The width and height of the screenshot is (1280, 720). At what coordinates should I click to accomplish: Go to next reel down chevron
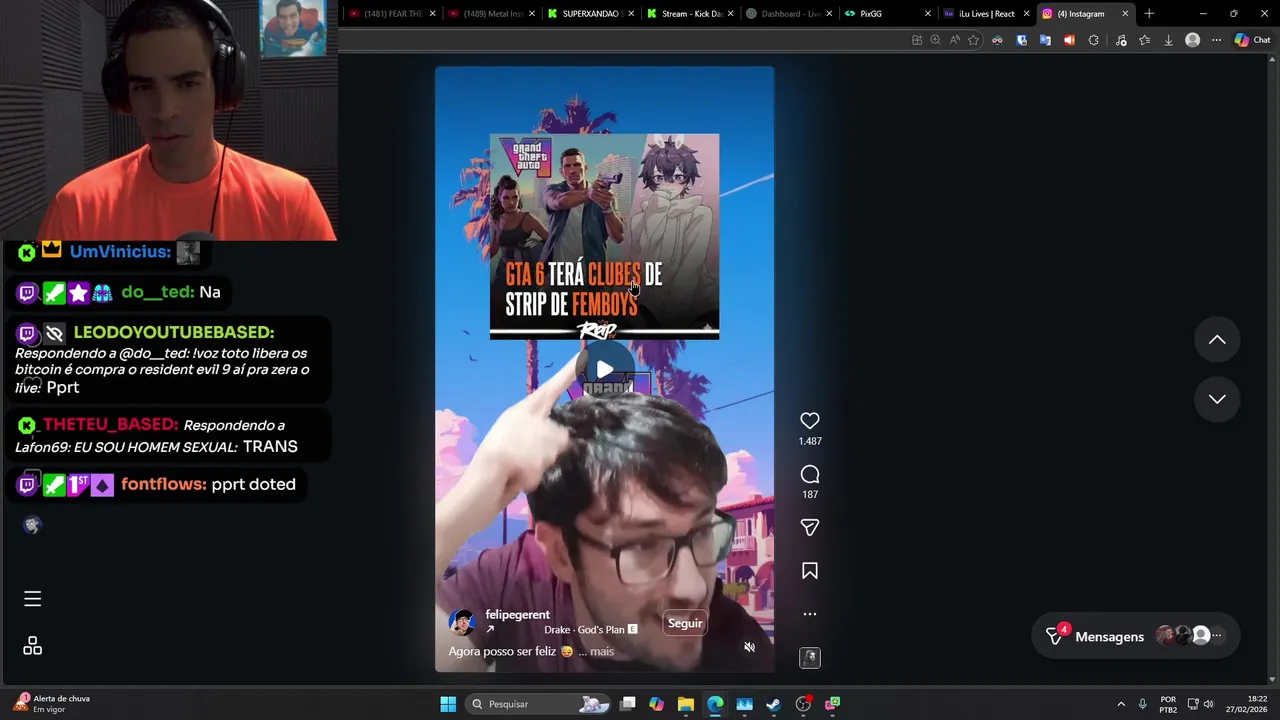coord(1217,399)
